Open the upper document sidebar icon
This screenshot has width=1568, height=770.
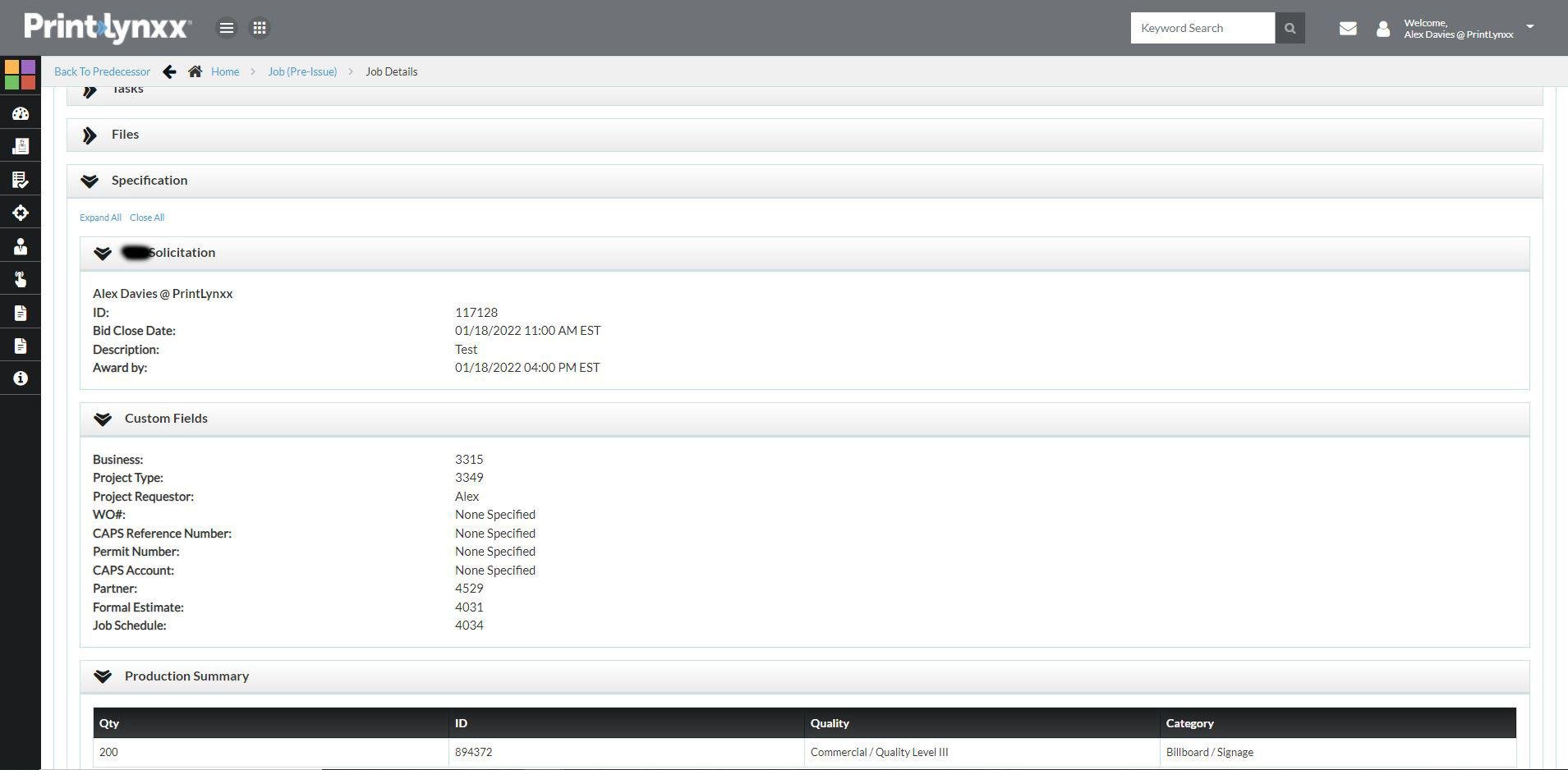(21, 313)
